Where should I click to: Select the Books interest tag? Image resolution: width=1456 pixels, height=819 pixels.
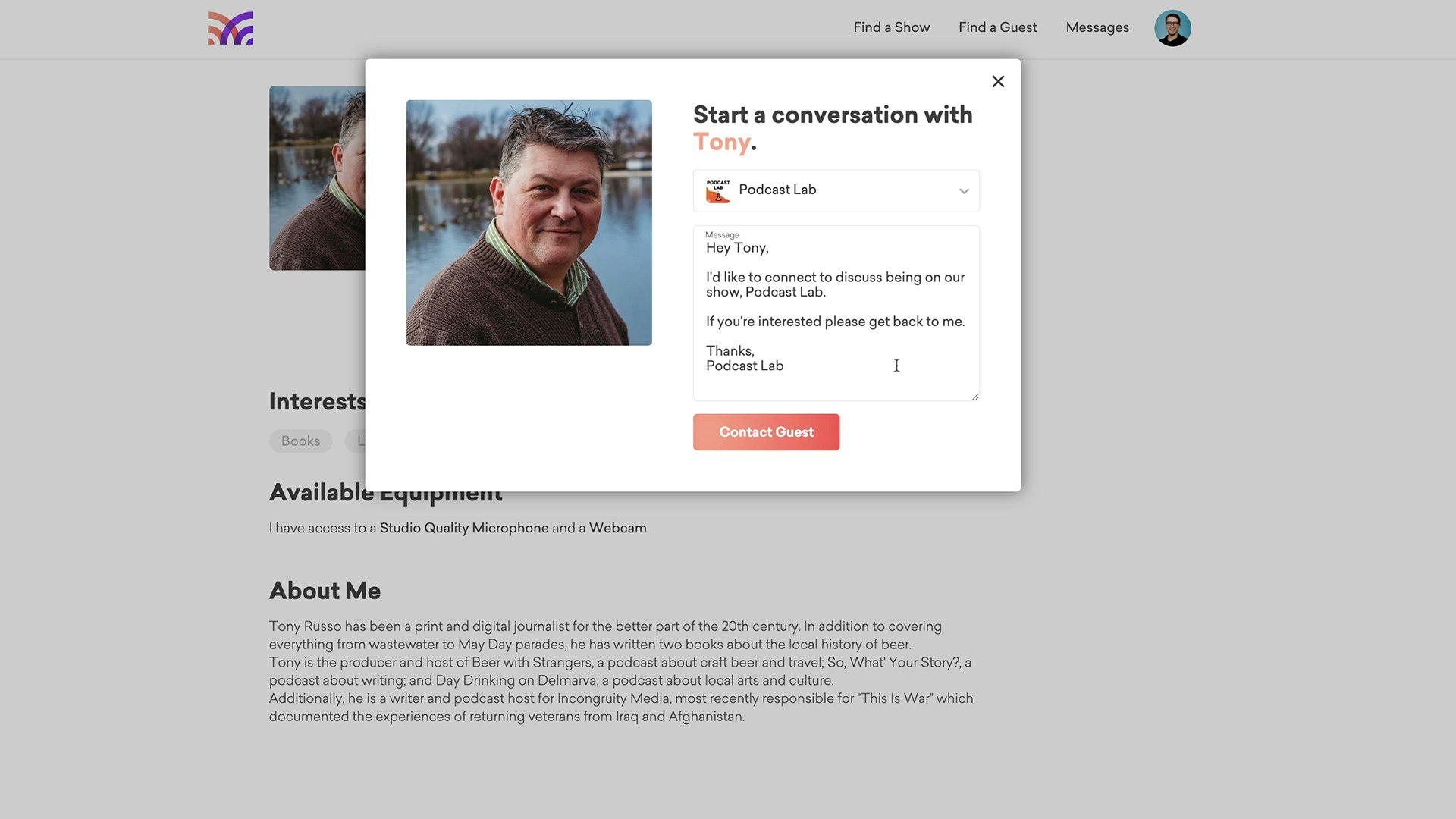coord(300,441)
